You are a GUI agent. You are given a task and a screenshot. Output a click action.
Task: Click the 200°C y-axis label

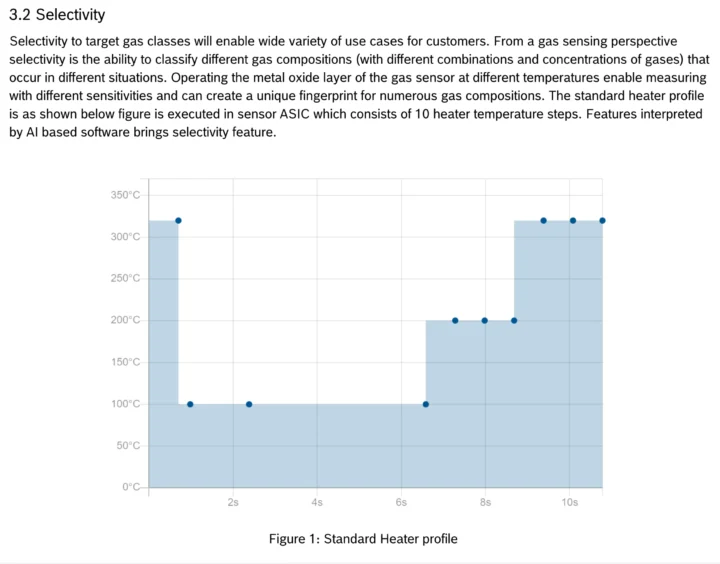pos(126,320)
